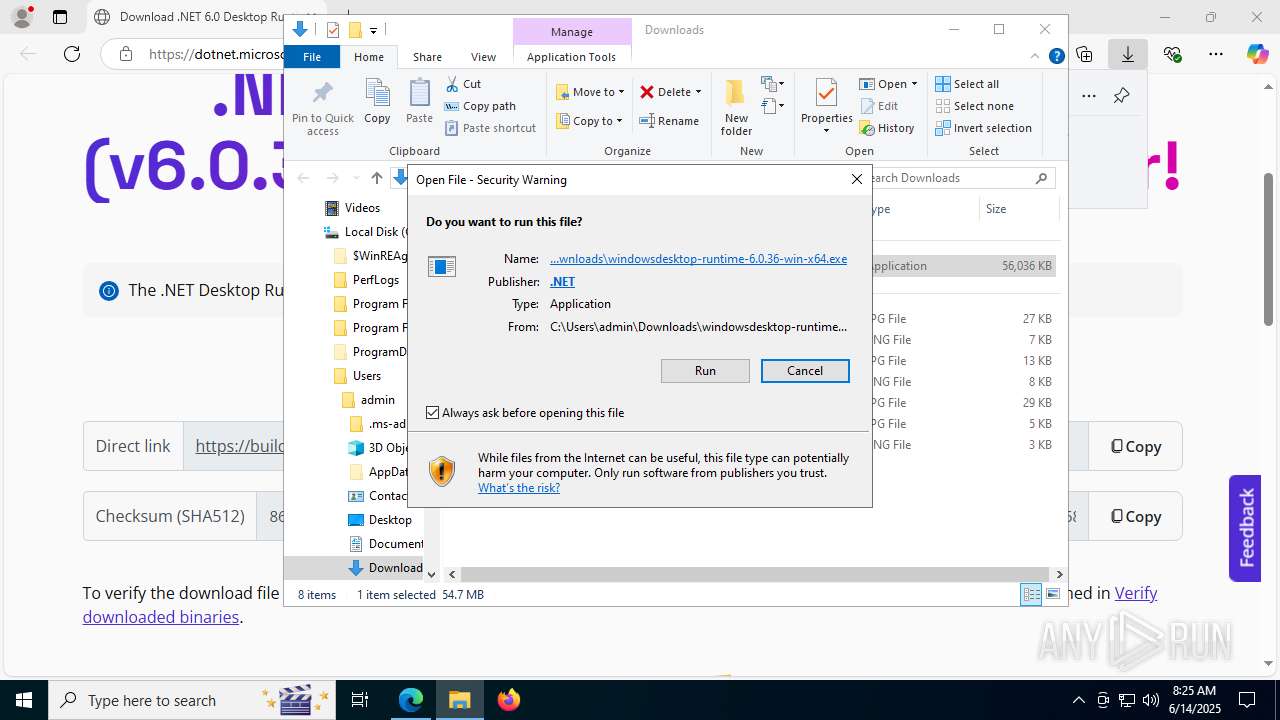Image resolution: width=1280 pixels, height=720 pixels.
Task: Open Firefox from the taskbar
Action: click(x=509, y=700)
